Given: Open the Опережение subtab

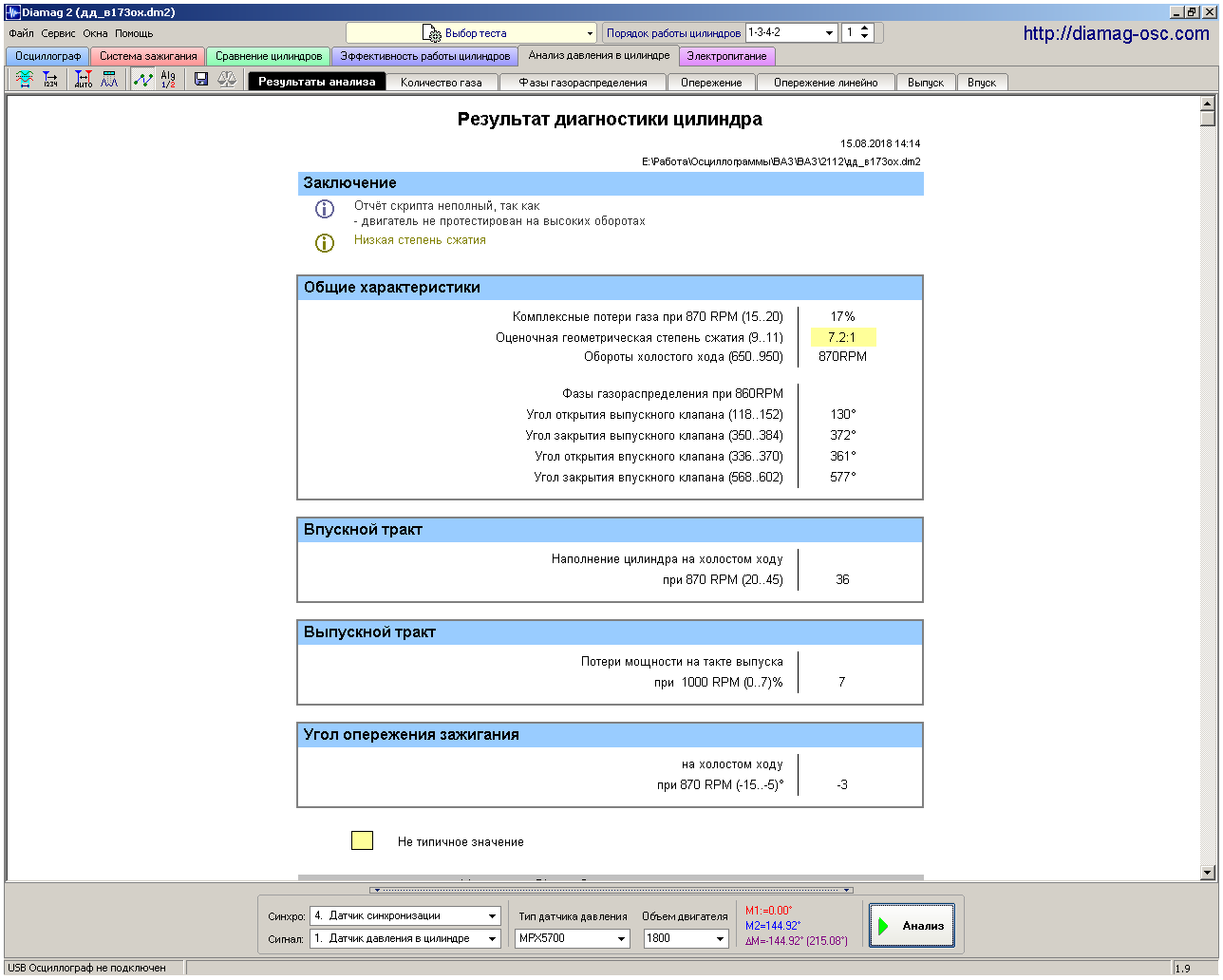Looking at the screenshot, I should click(x=711, y=83).
